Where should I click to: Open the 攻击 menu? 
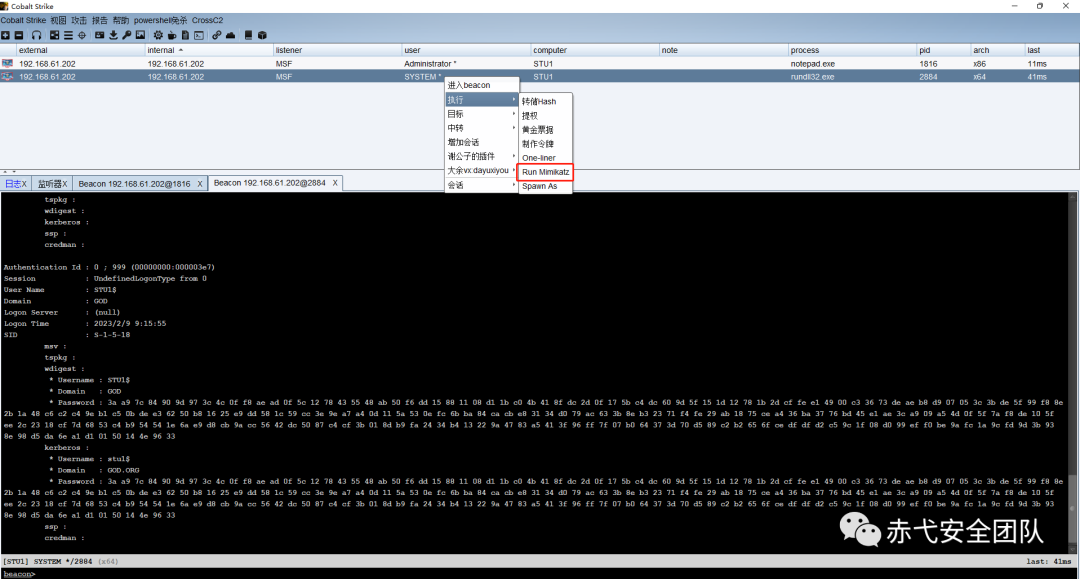tap(79, 21)
